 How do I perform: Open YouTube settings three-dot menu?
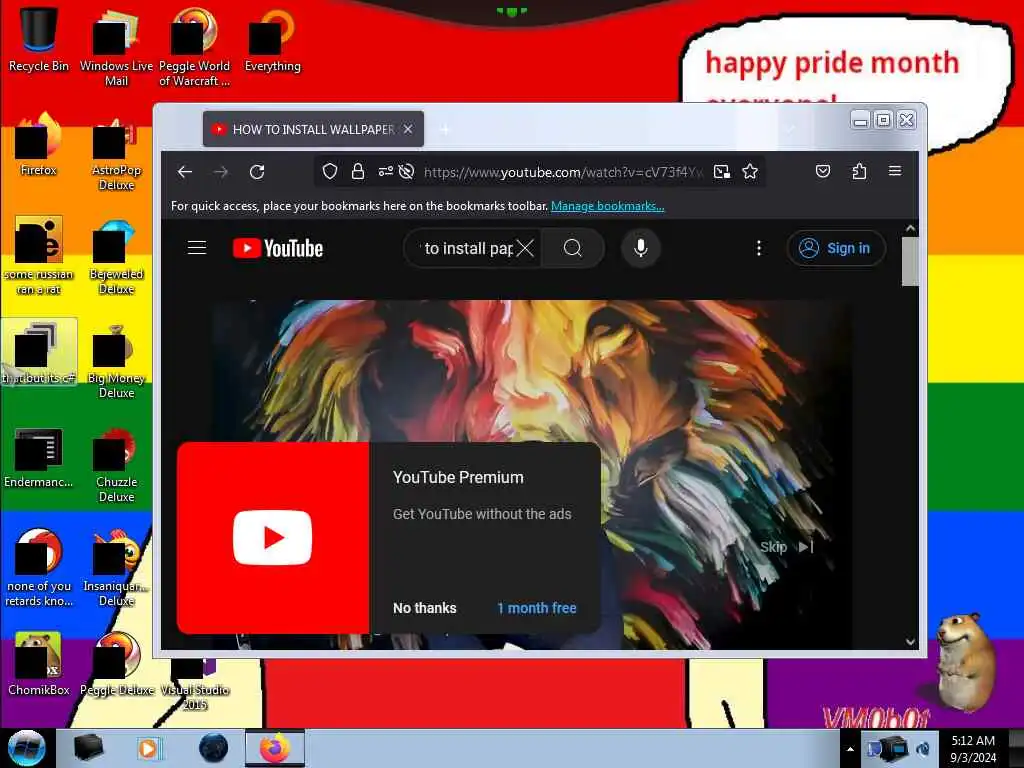758,248
